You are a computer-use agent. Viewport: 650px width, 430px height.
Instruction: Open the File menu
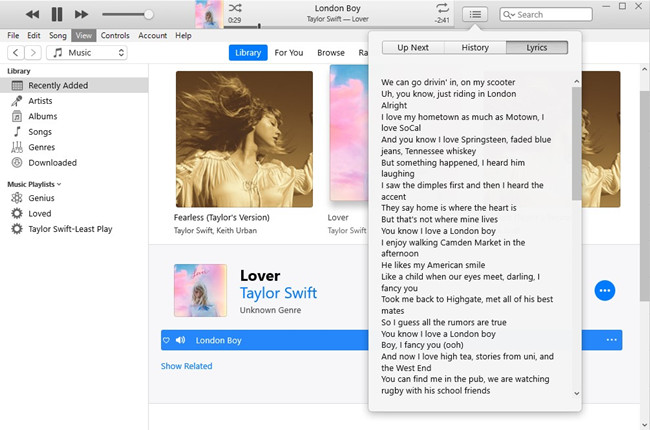click(13, 36)
